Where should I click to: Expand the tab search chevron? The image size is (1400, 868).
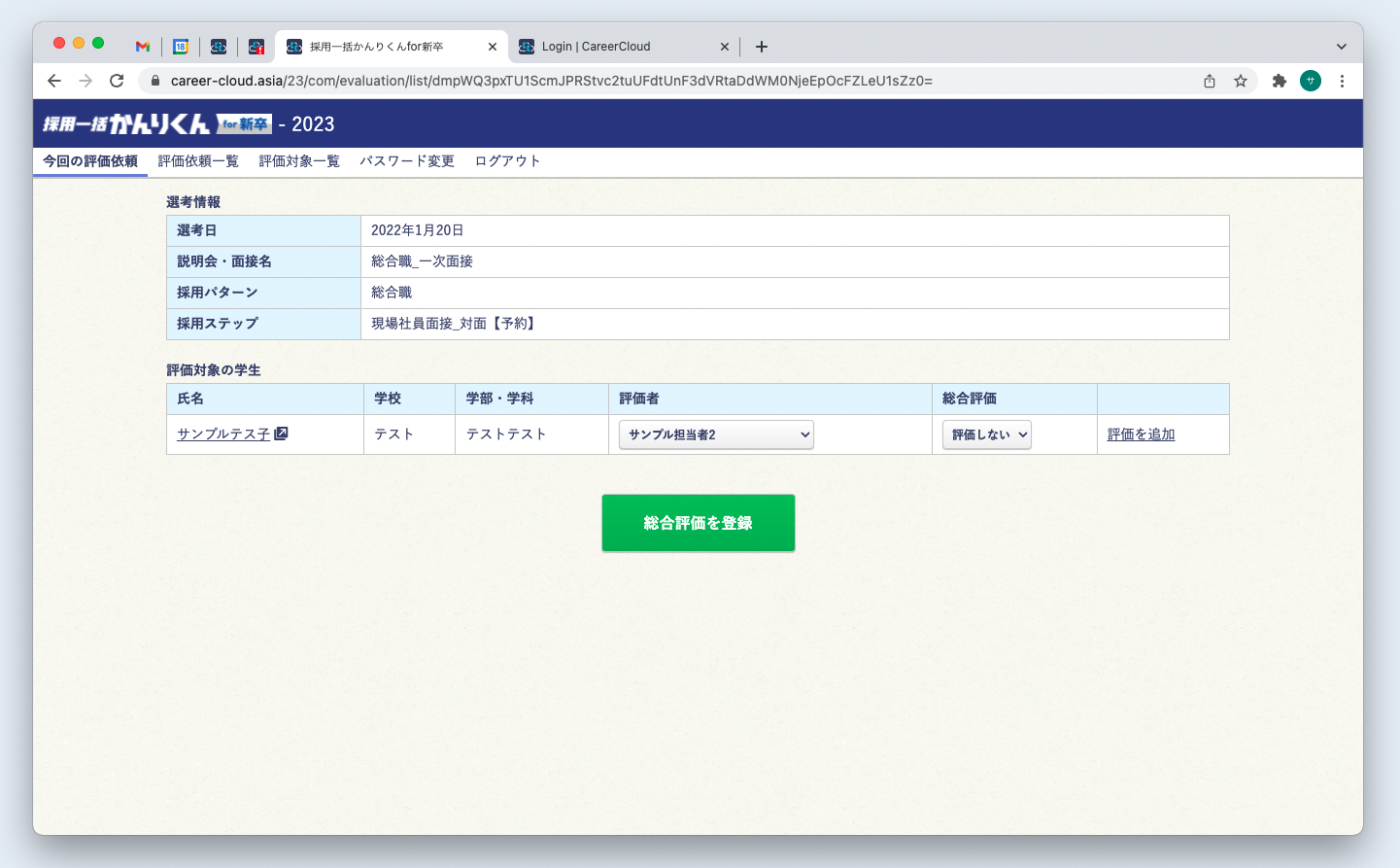coord(1341,47)
